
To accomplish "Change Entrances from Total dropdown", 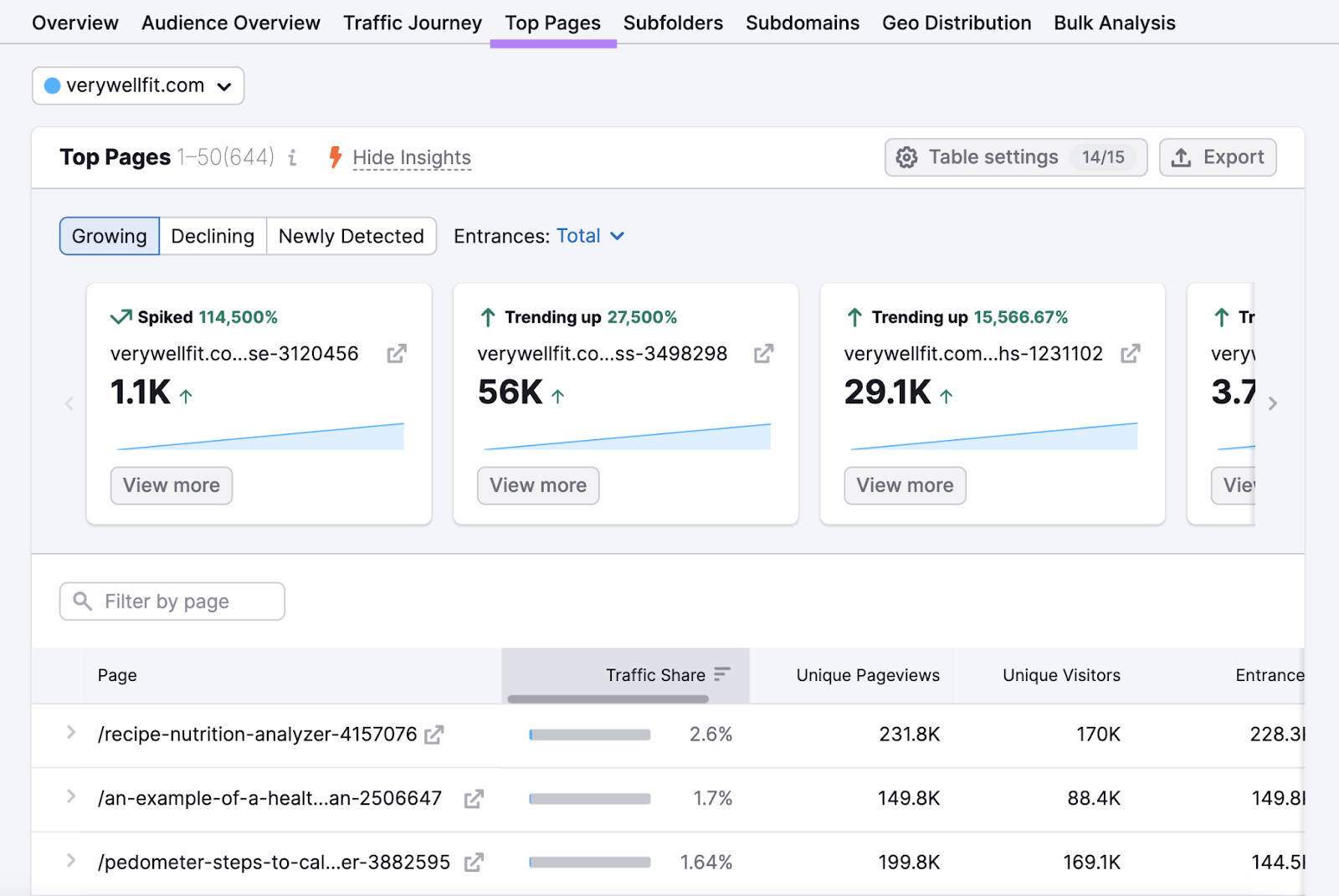I will pos(590,236).
